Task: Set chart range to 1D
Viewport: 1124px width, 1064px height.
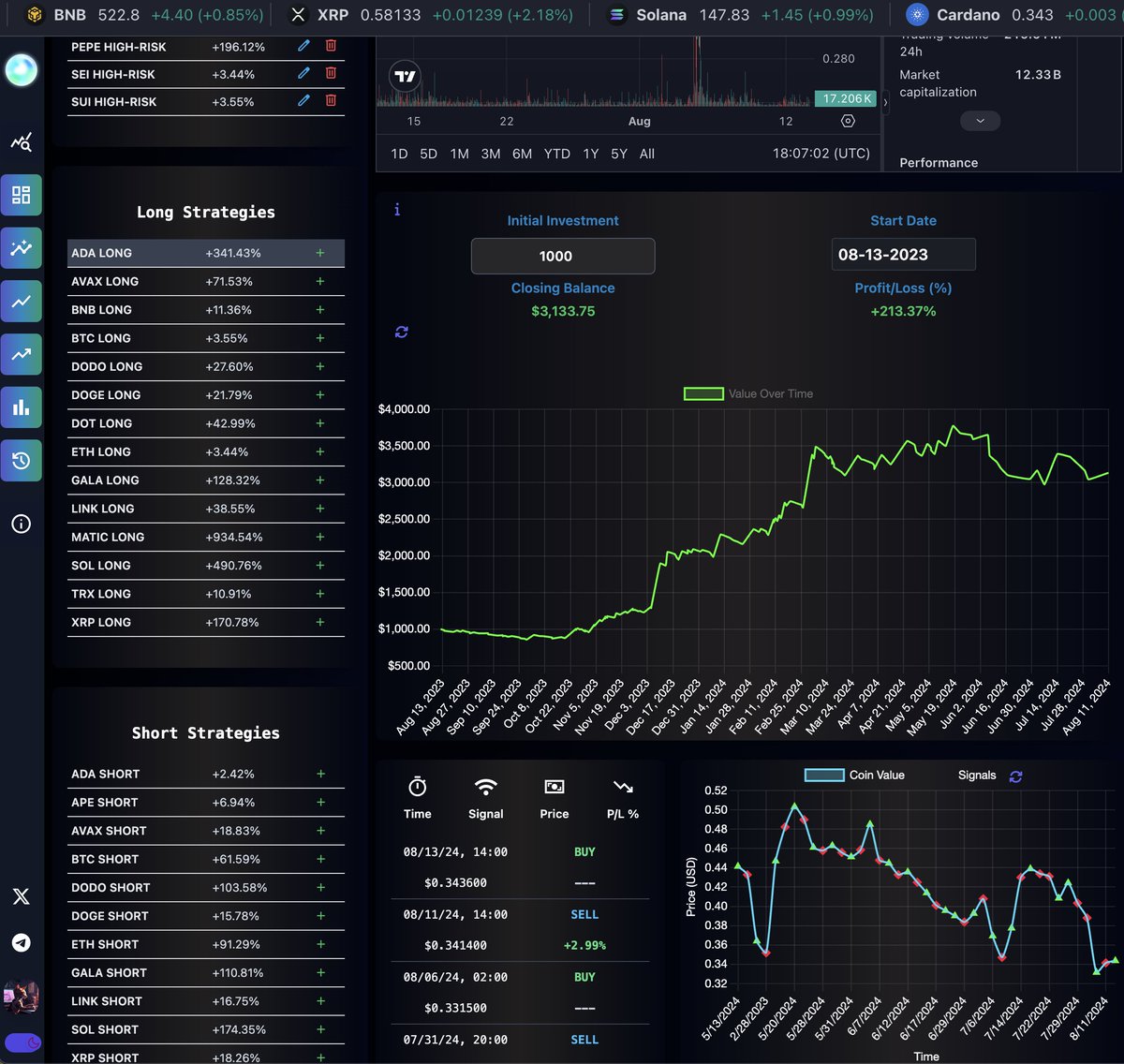Action: pyautogui.click(x=399, y=154)
